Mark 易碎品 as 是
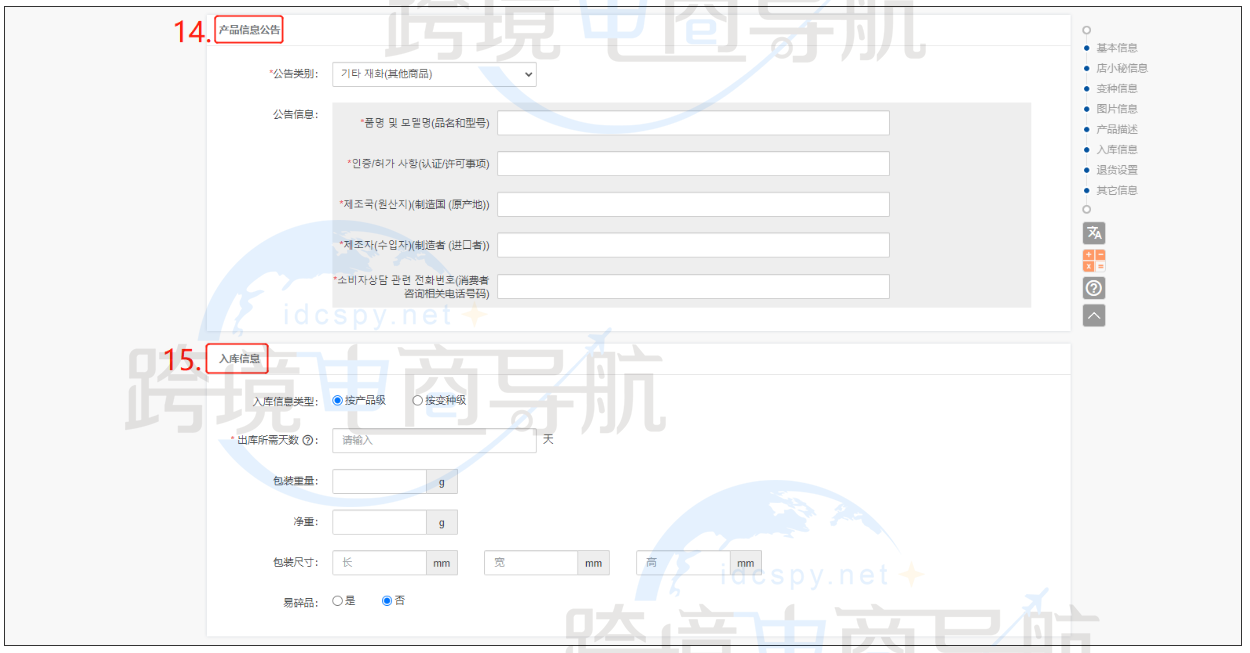Image resolution: width=1250 pixels, height=653 pixels. 338,601
